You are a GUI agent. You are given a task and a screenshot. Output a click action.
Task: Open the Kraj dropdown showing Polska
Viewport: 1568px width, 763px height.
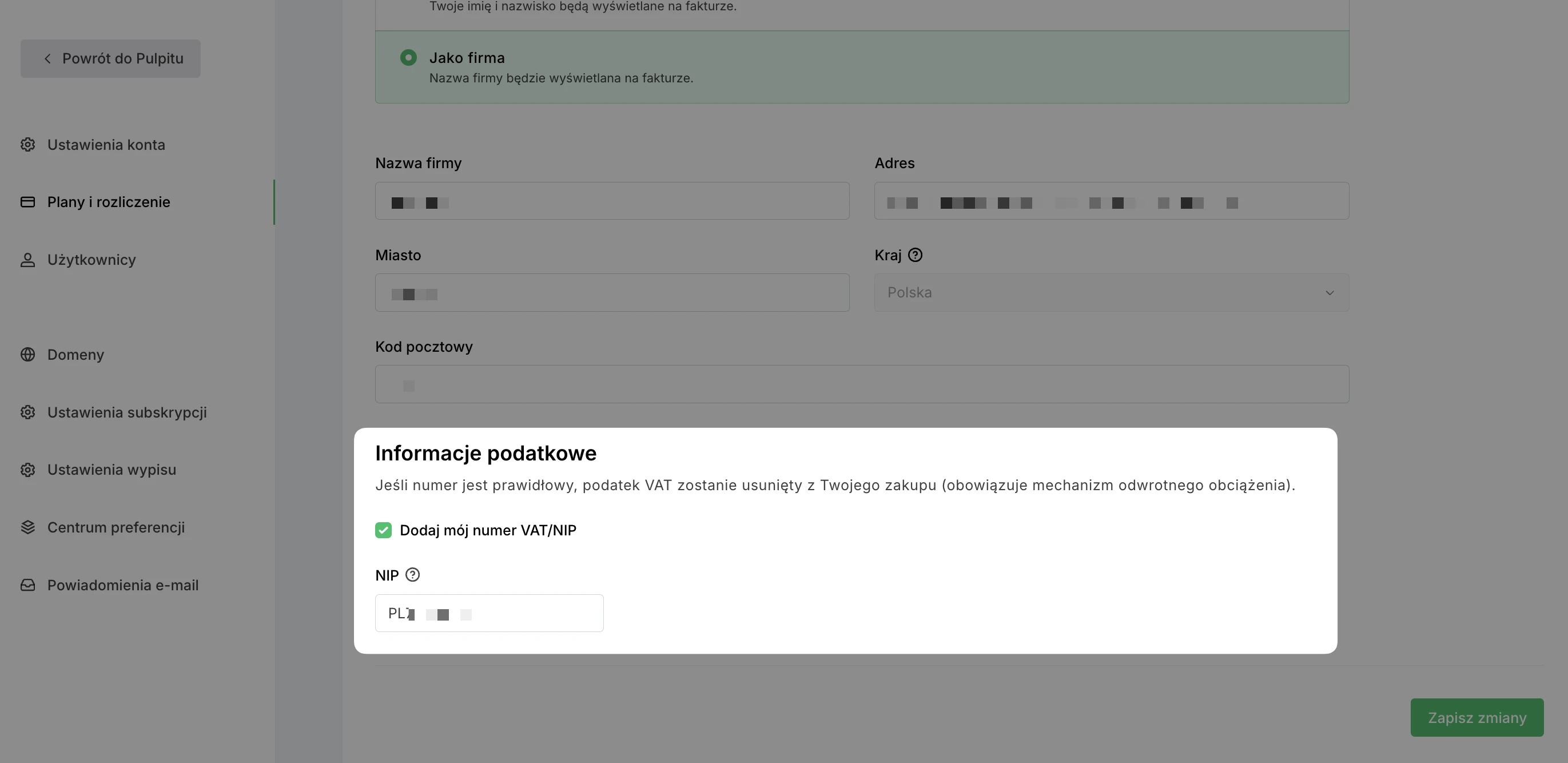[1111, 293]
